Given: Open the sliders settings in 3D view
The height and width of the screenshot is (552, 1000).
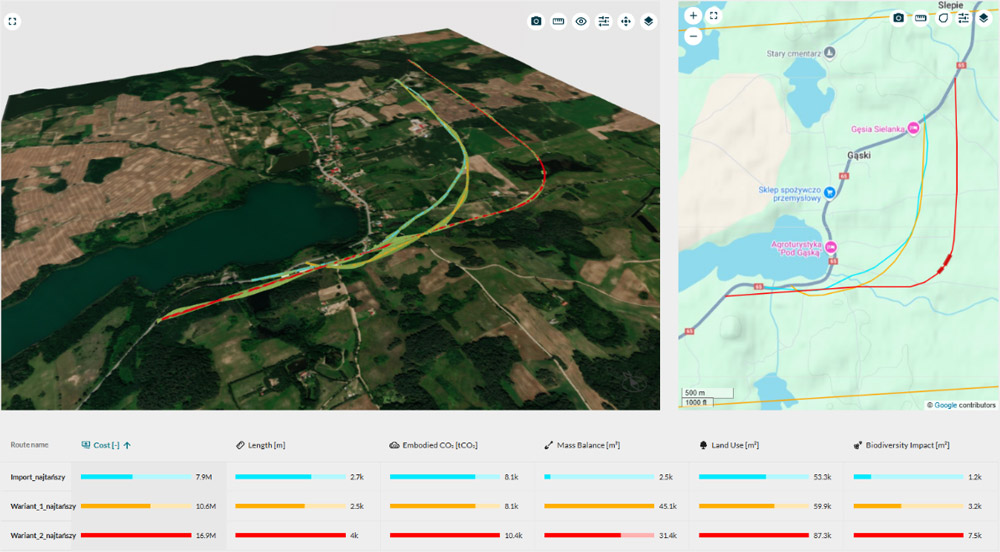Looking at the screenshot, I should 603,22.
